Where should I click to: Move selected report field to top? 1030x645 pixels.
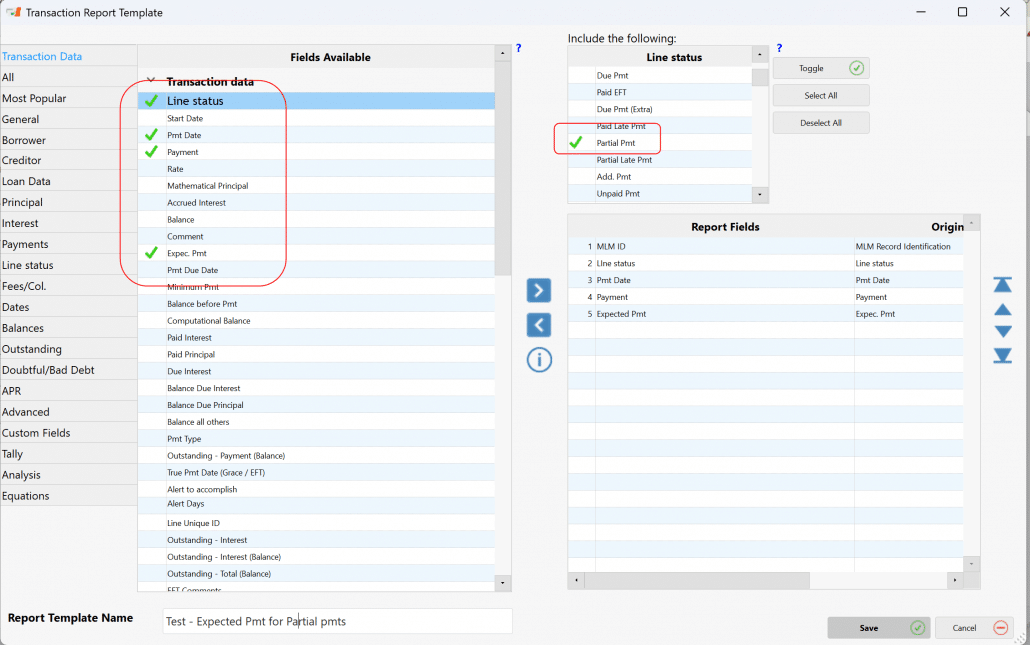(1002, 285)
